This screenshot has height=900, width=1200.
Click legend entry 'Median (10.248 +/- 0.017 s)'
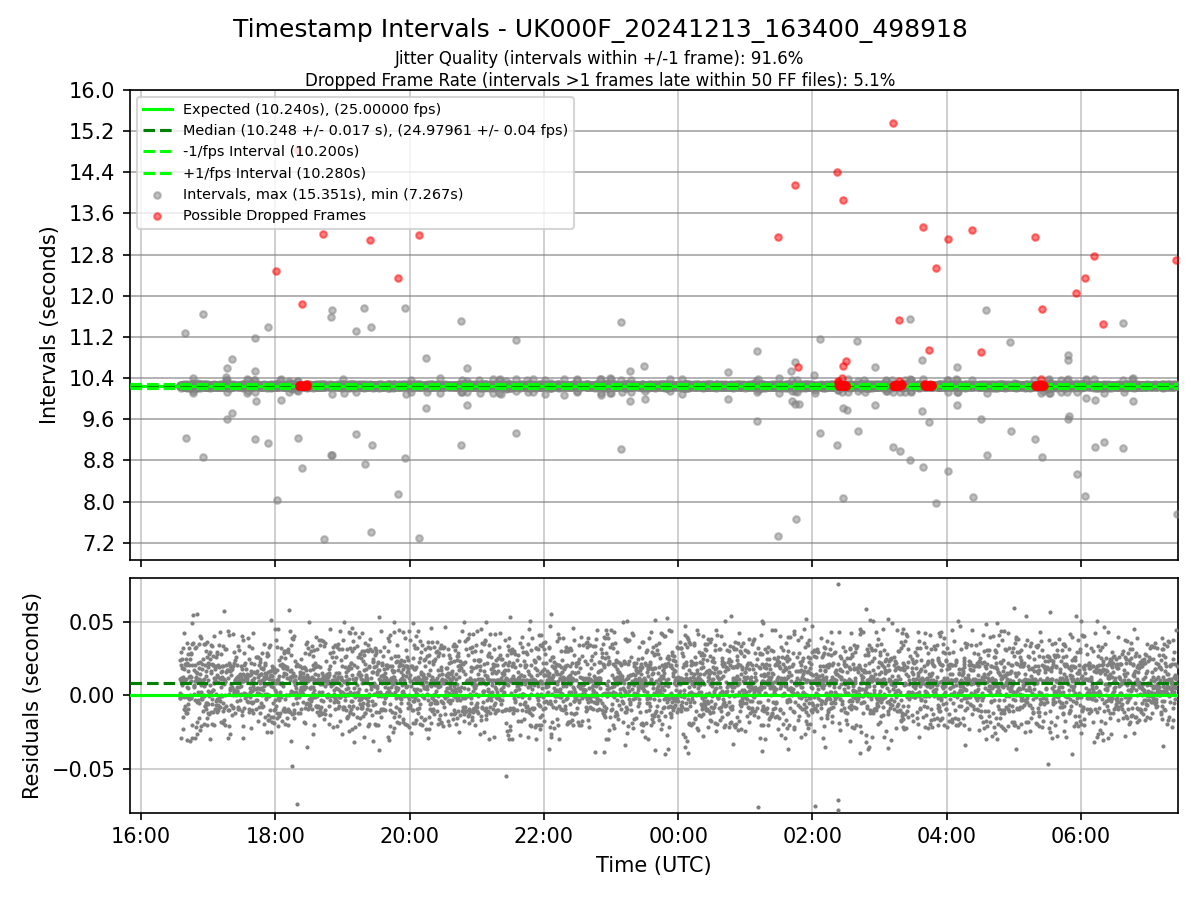point(375,130)
